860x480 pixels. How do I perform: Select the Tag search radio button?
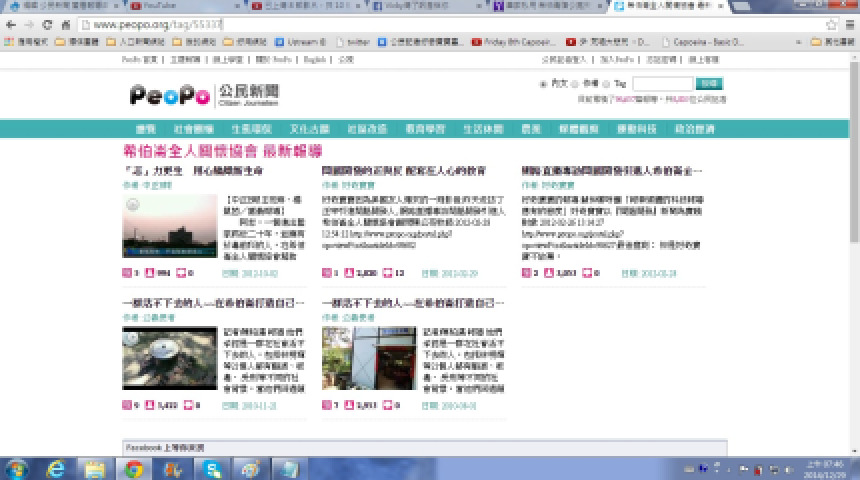[607, 84]
